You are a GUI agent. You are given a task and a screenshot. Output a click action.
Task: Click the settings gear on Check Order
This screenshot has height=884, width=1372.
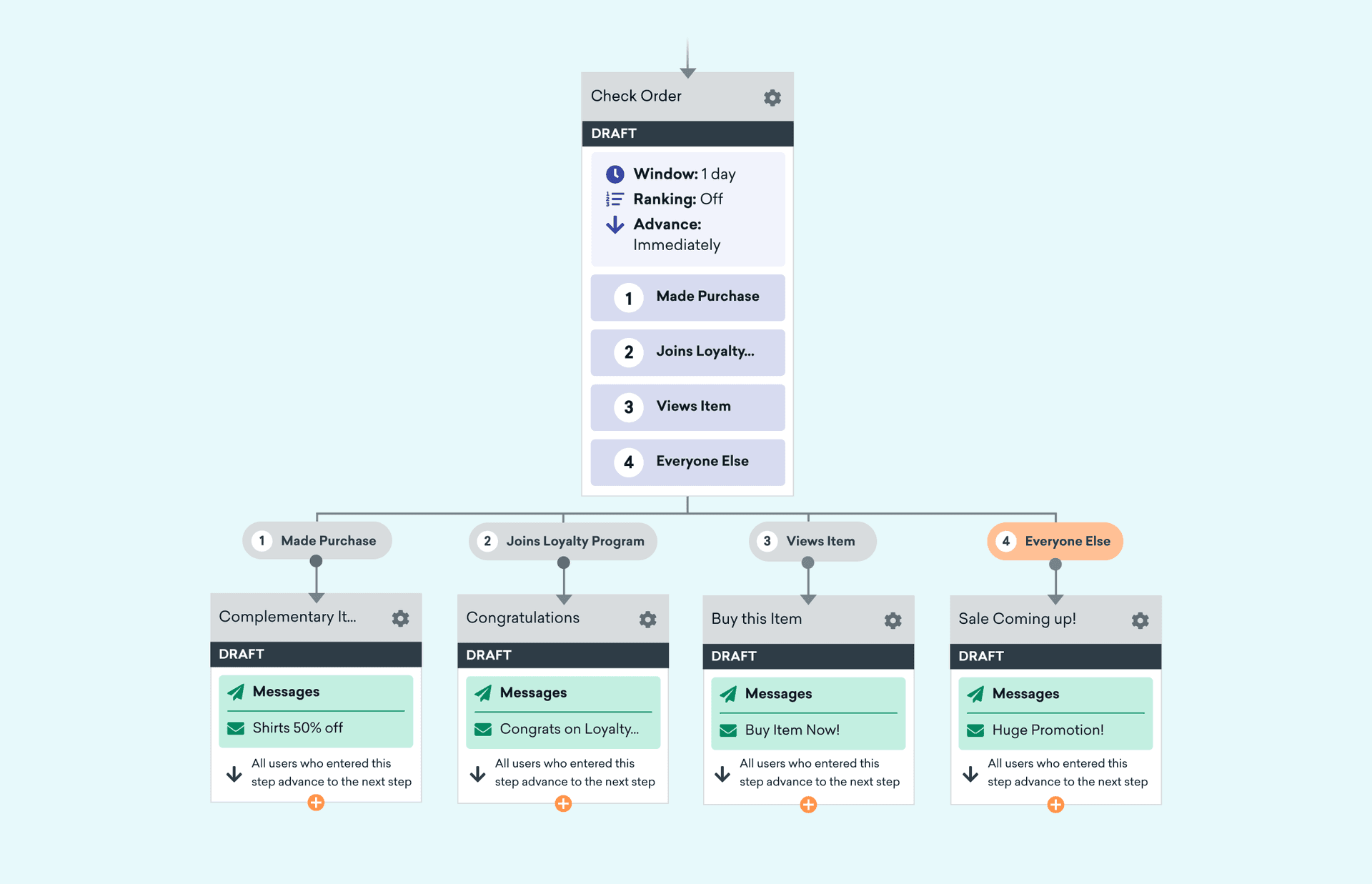coord(772,97)
